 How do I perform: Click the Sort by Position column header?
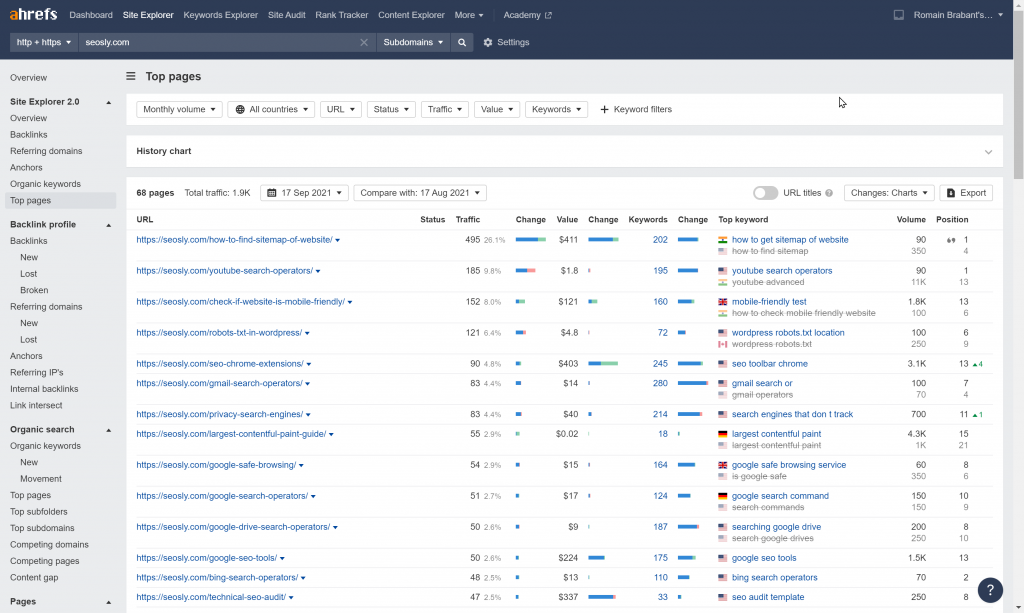tap(952, 220)
